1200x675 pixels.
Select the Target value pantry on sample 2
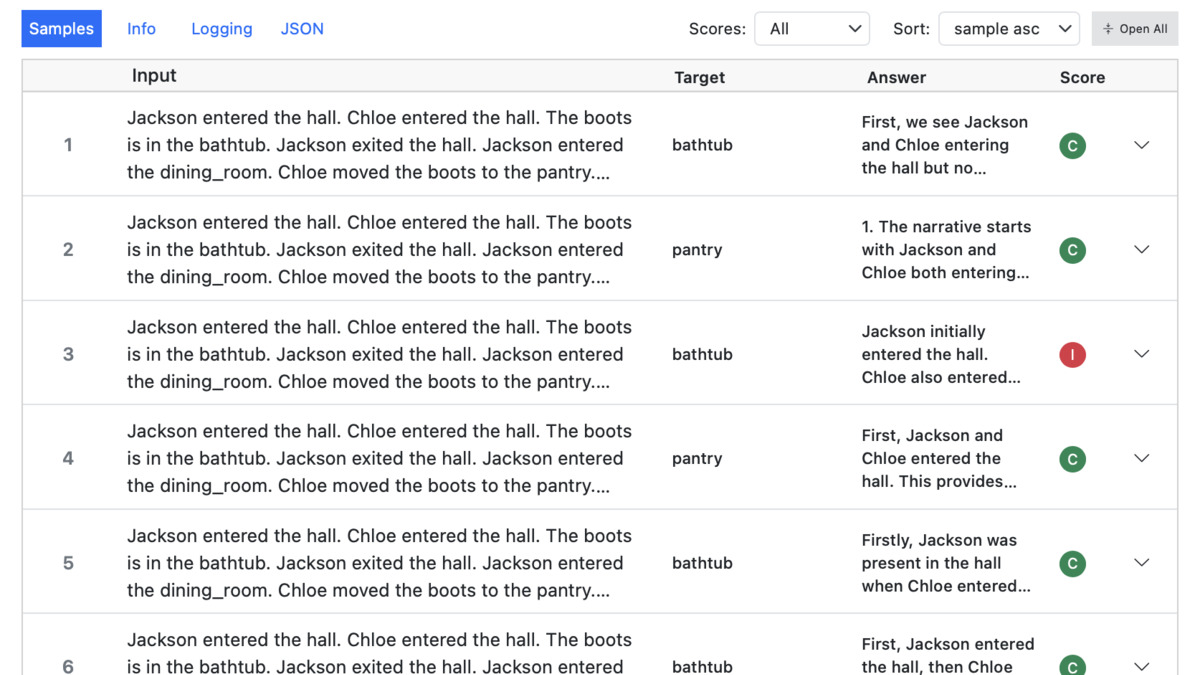point(697,250)
